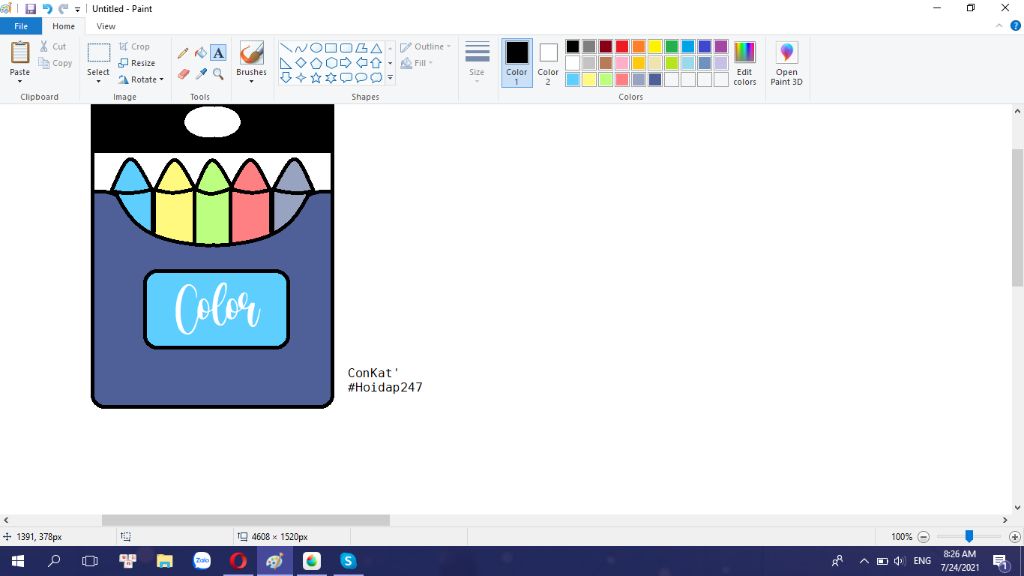This screenshot has width=1024, height=576.
Task: Click the Select rectangle tool
Action: [x=99, y=54]
